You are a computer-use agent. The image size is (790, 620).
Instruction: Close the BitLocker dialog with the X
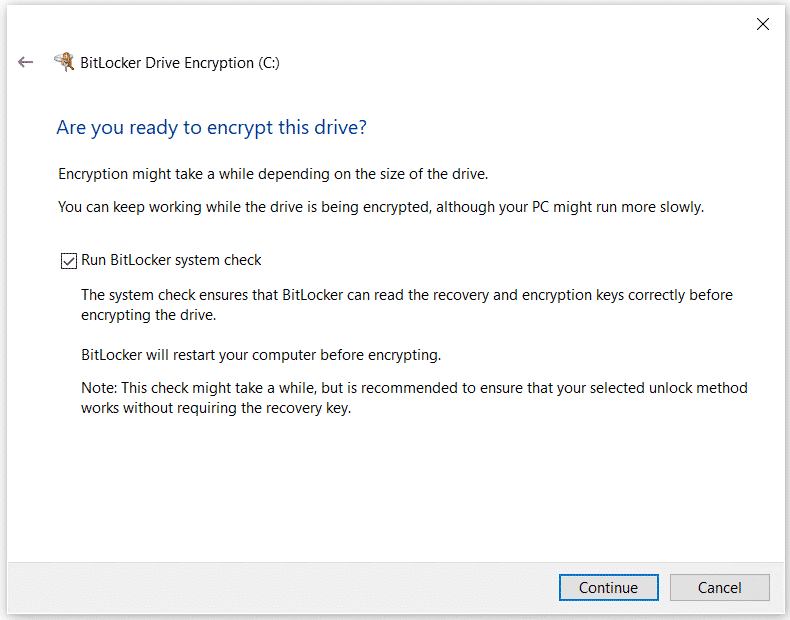[763, 24]
